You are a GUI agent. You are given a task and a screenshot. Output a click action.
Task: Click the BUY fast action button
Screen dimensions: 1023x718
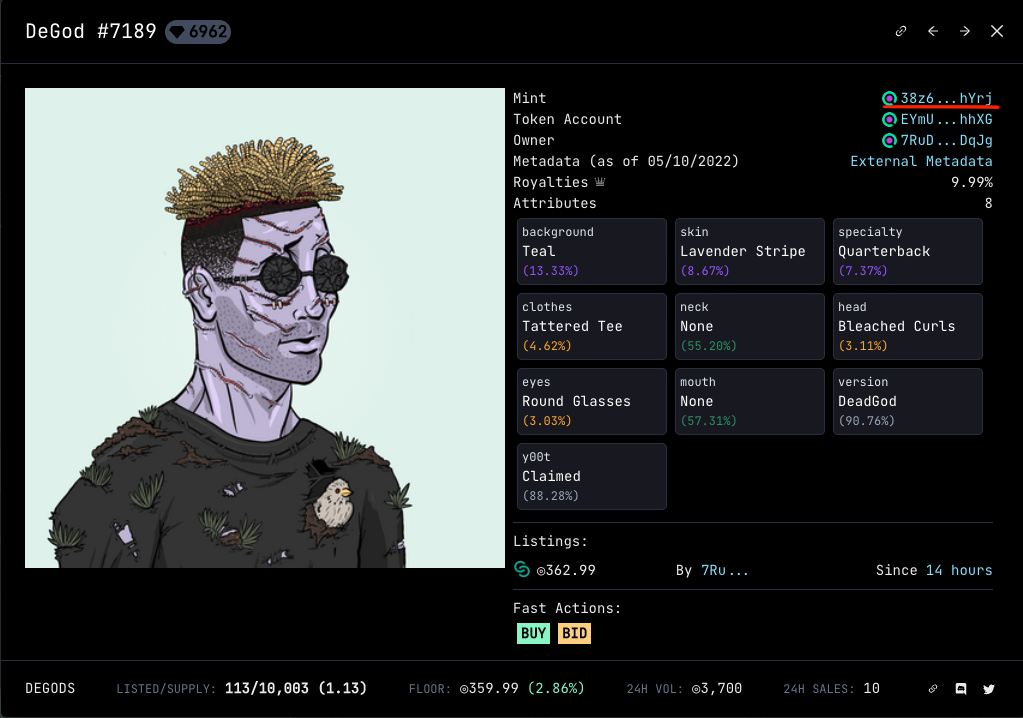point(533,633)
